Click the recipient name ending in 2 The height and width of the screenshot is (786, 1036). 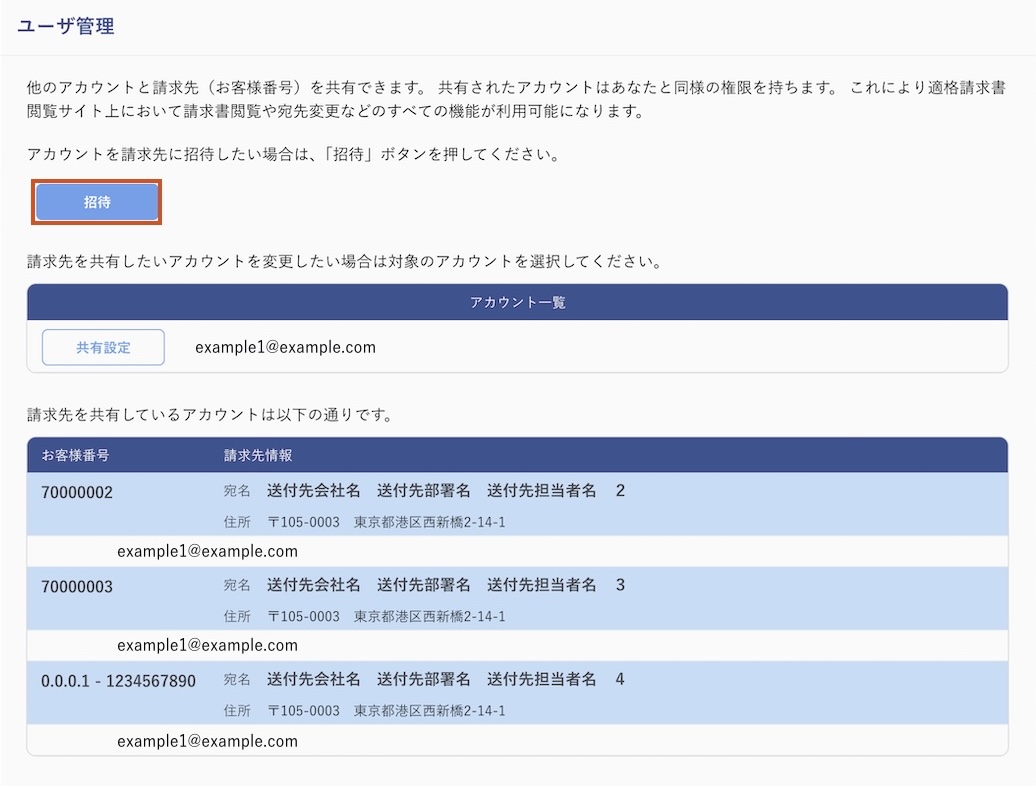click(x=445, y=491)
